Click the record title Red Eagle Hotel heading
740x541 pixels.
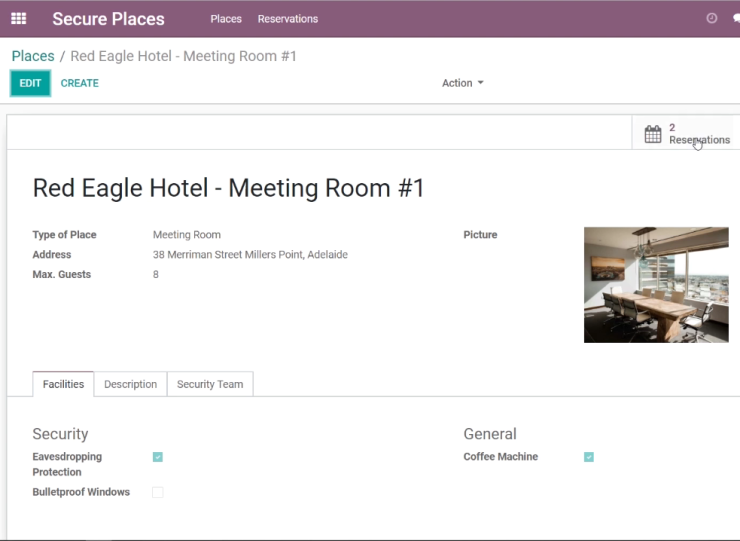228,188
